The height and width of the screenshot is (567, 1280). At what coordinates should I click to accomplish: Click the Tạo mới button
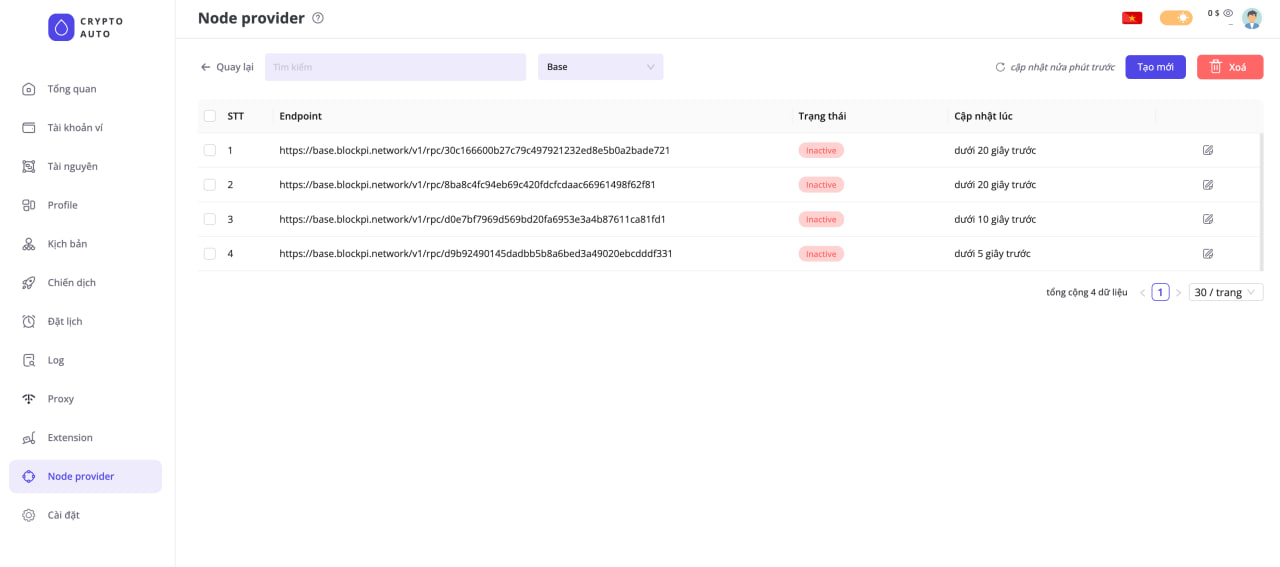pos(1155,67)
